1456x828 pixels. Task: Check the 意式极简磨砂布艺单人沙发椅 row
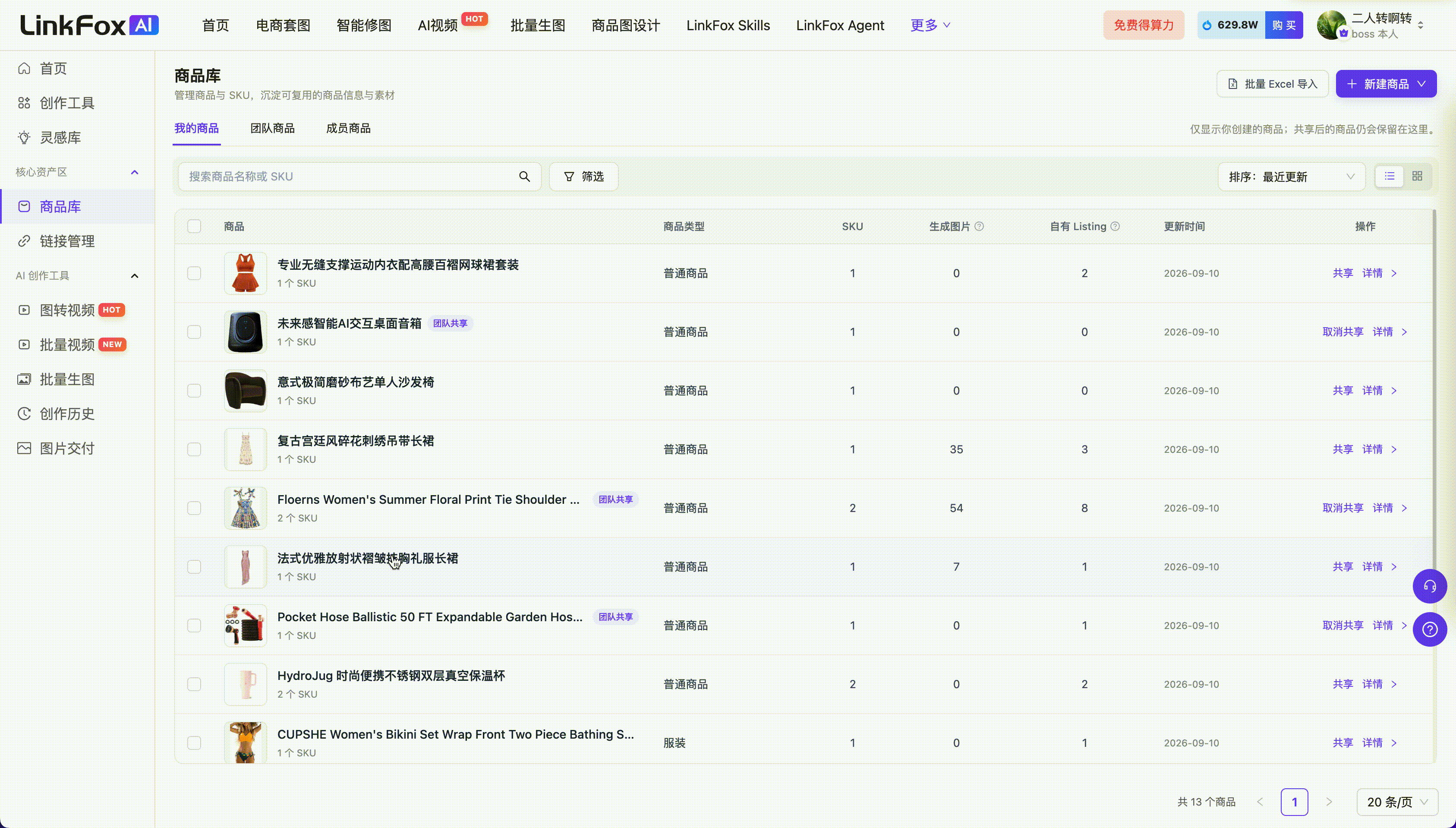[x=194, y=391]
